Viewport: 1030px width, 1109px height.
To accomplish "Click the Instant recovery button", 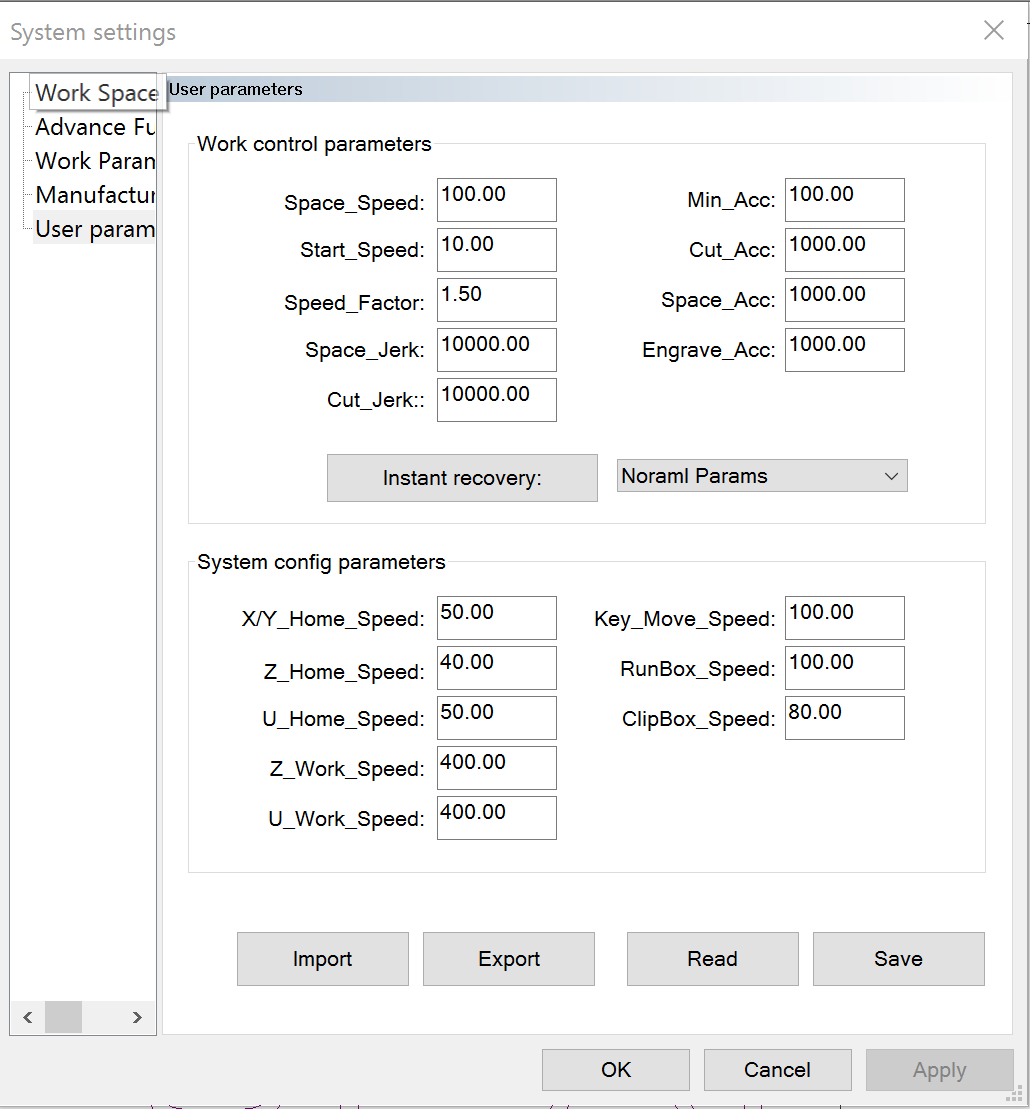I will pos(462,478).
